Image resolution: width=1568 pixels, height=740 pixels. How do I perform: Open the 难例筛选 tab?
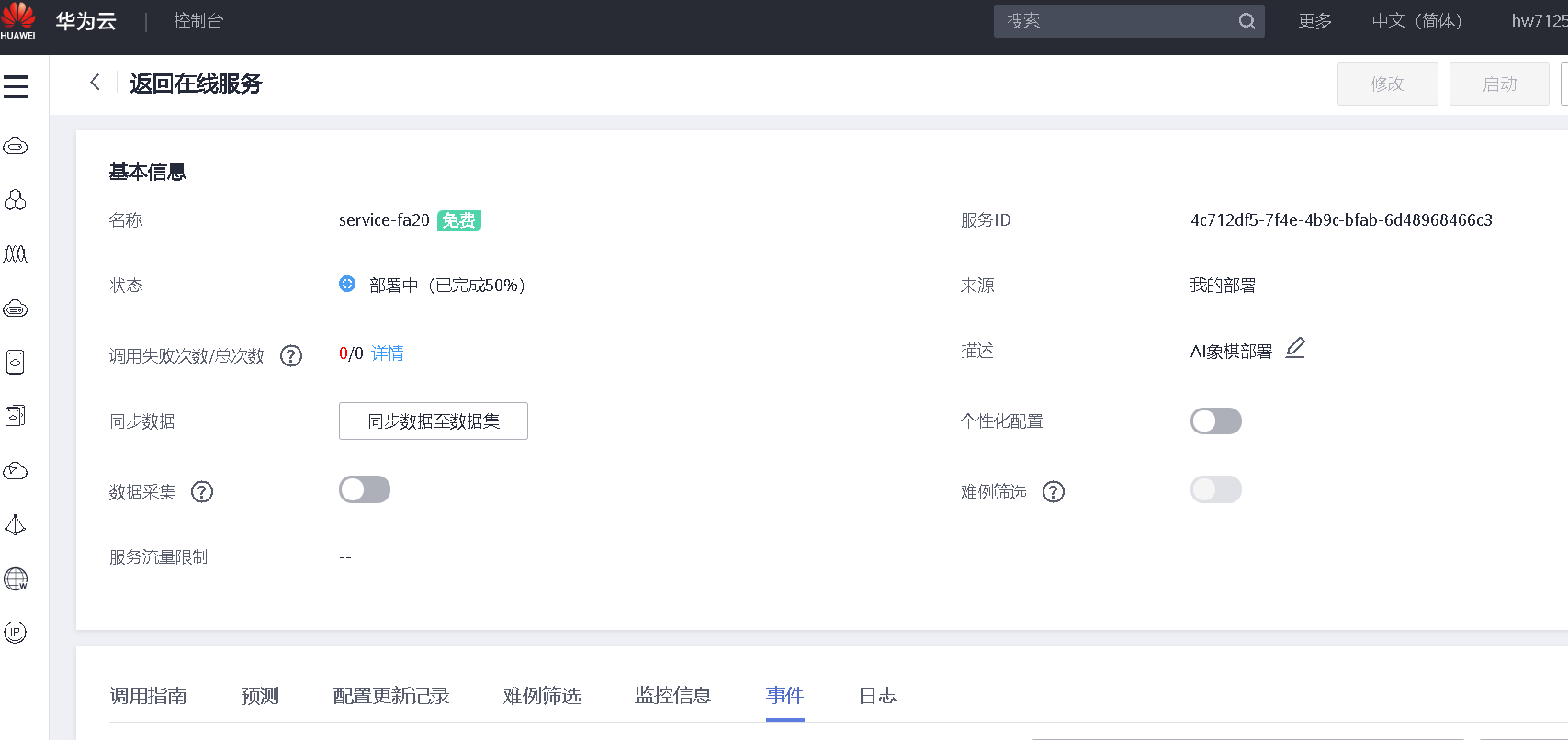click(542, 696)
